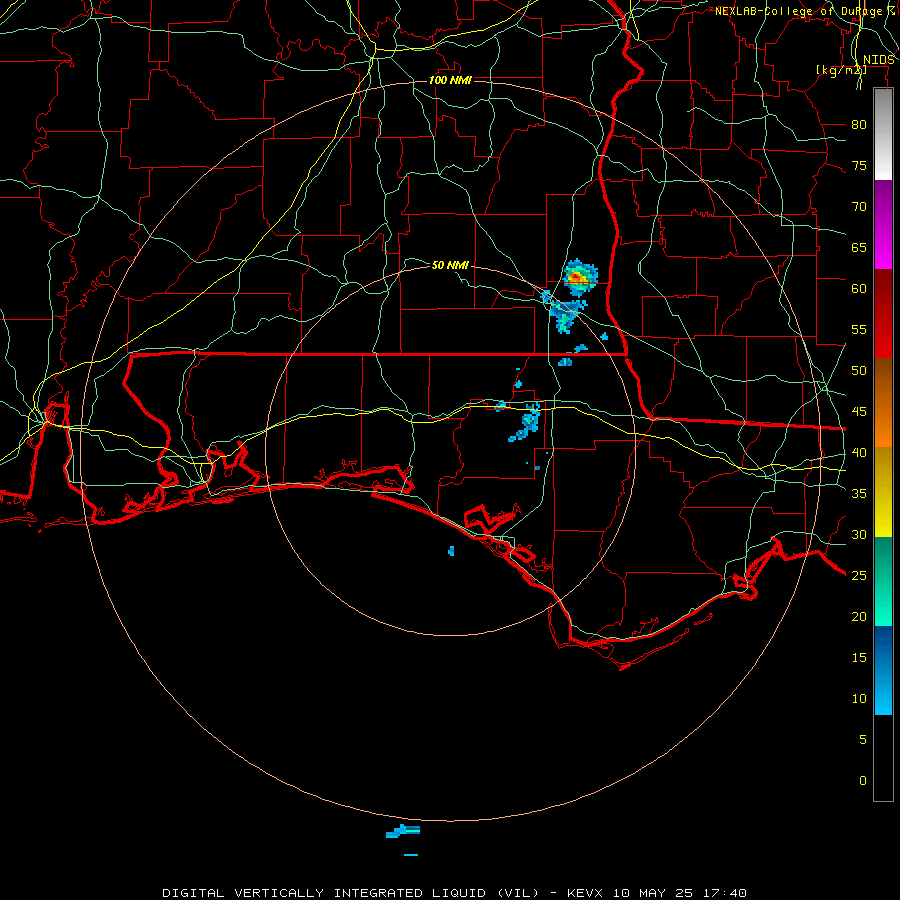
Task: Click the "75" value on the VIL scale
Action: point(859,166)
